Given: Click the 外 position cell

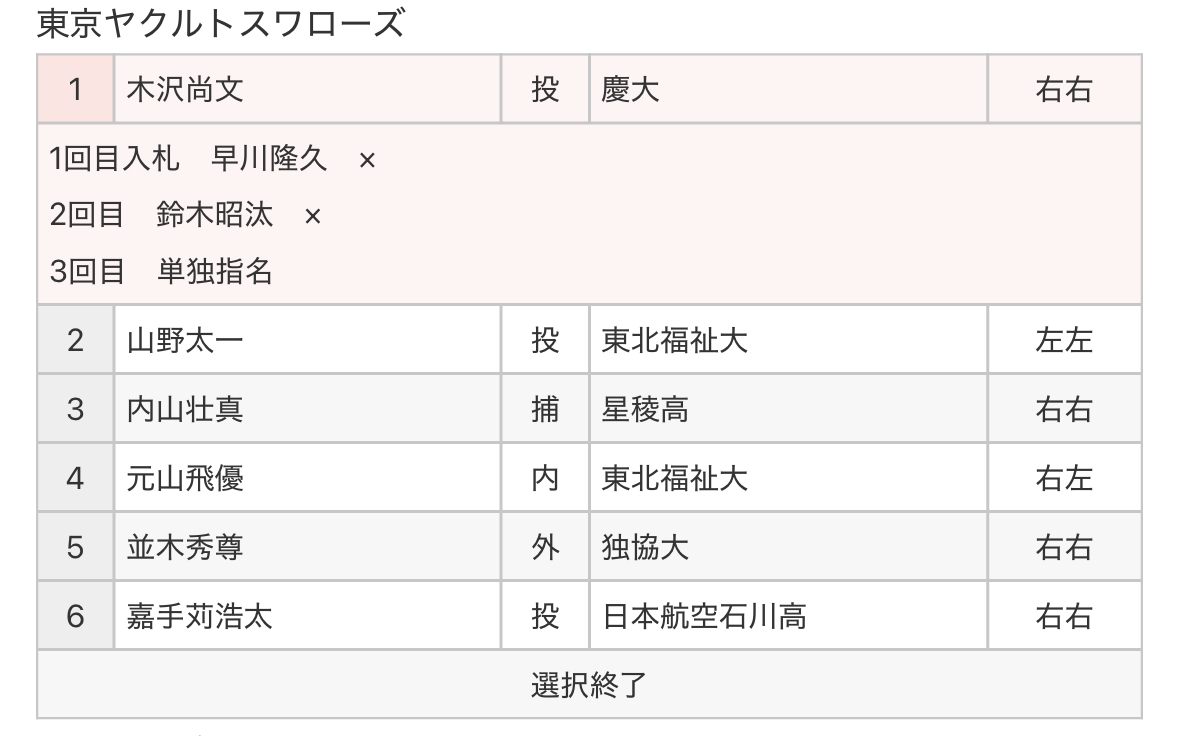Looking at the screenshot, I should (545, 547).
